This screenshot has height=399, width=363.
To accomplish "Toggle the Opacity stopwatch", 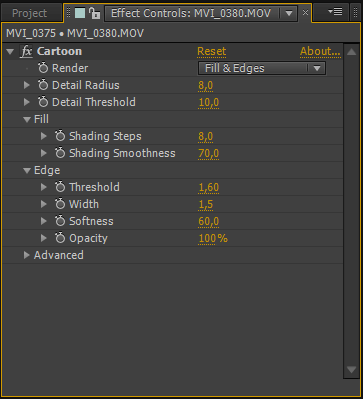I will pyautogui.click(x=60, y=238).
